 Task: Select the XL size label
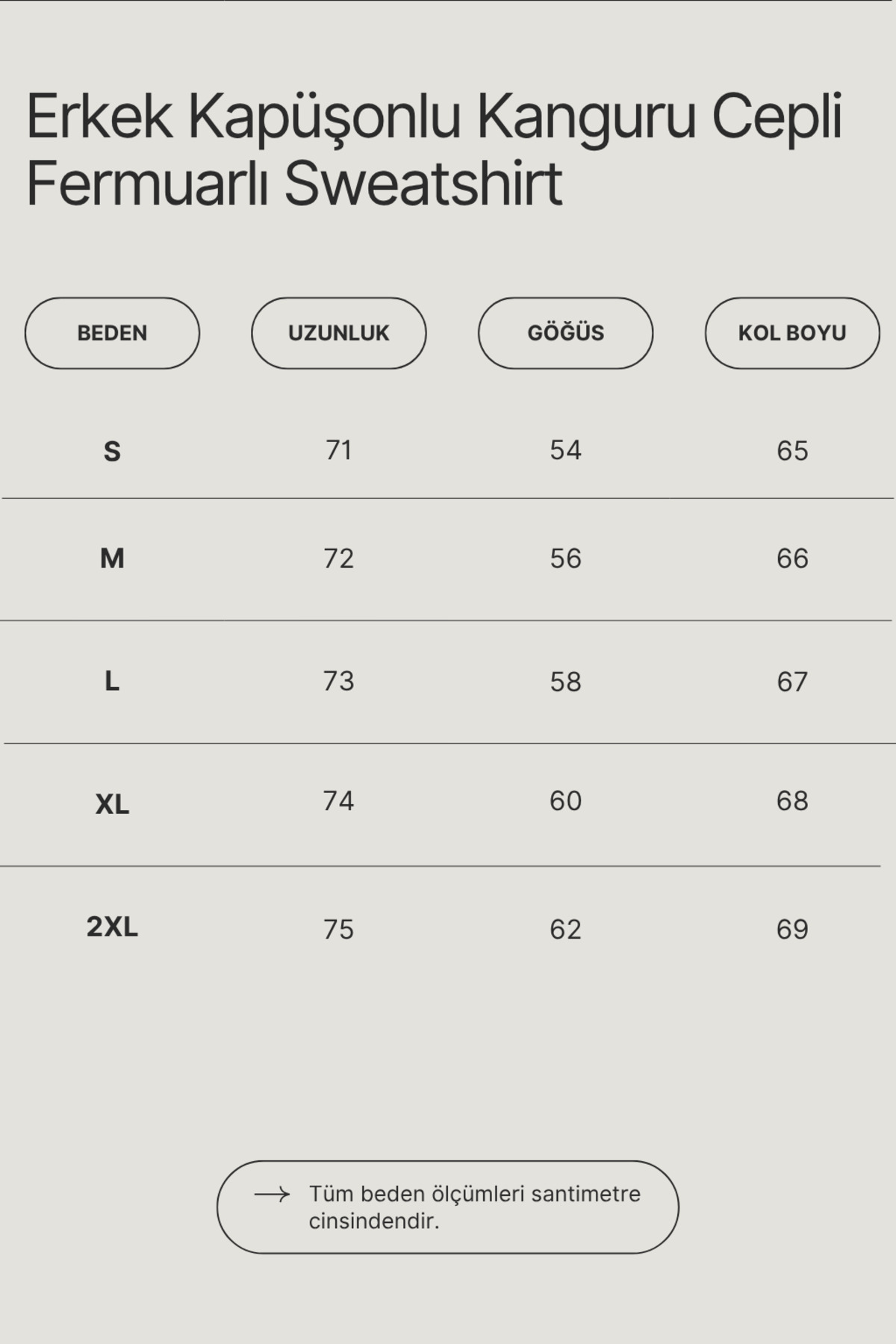coord(112,804)
